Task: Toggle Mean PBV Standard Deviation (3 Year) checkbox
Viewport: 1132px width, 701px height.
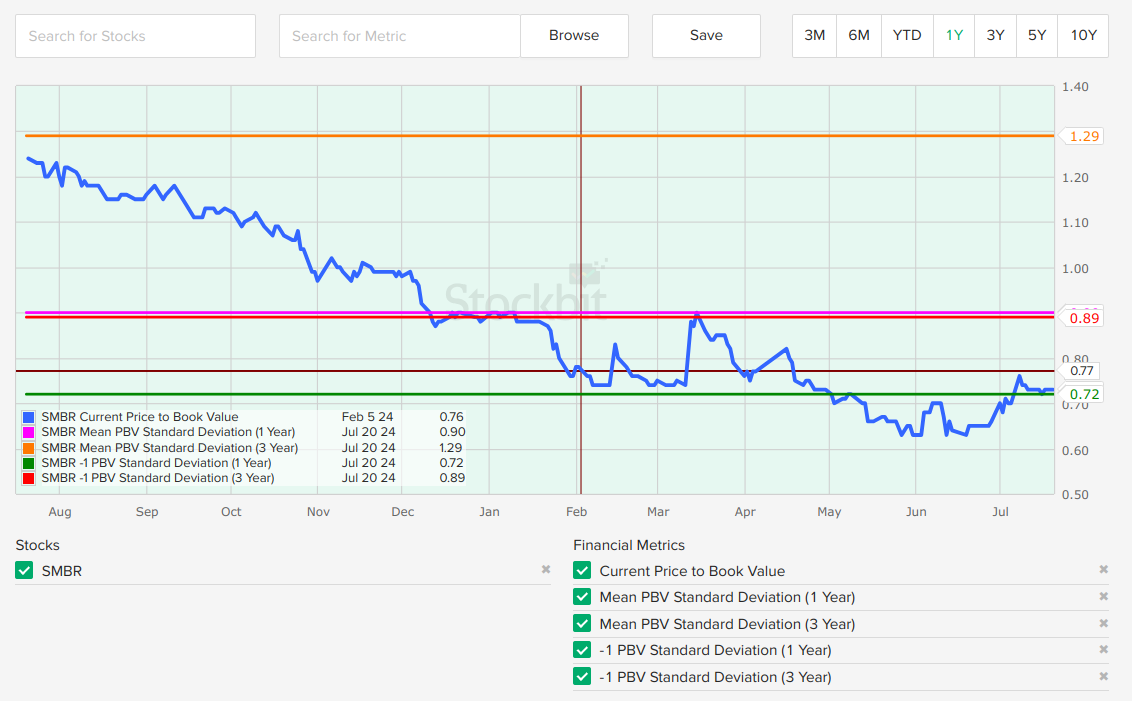Action: pos(582,624)
